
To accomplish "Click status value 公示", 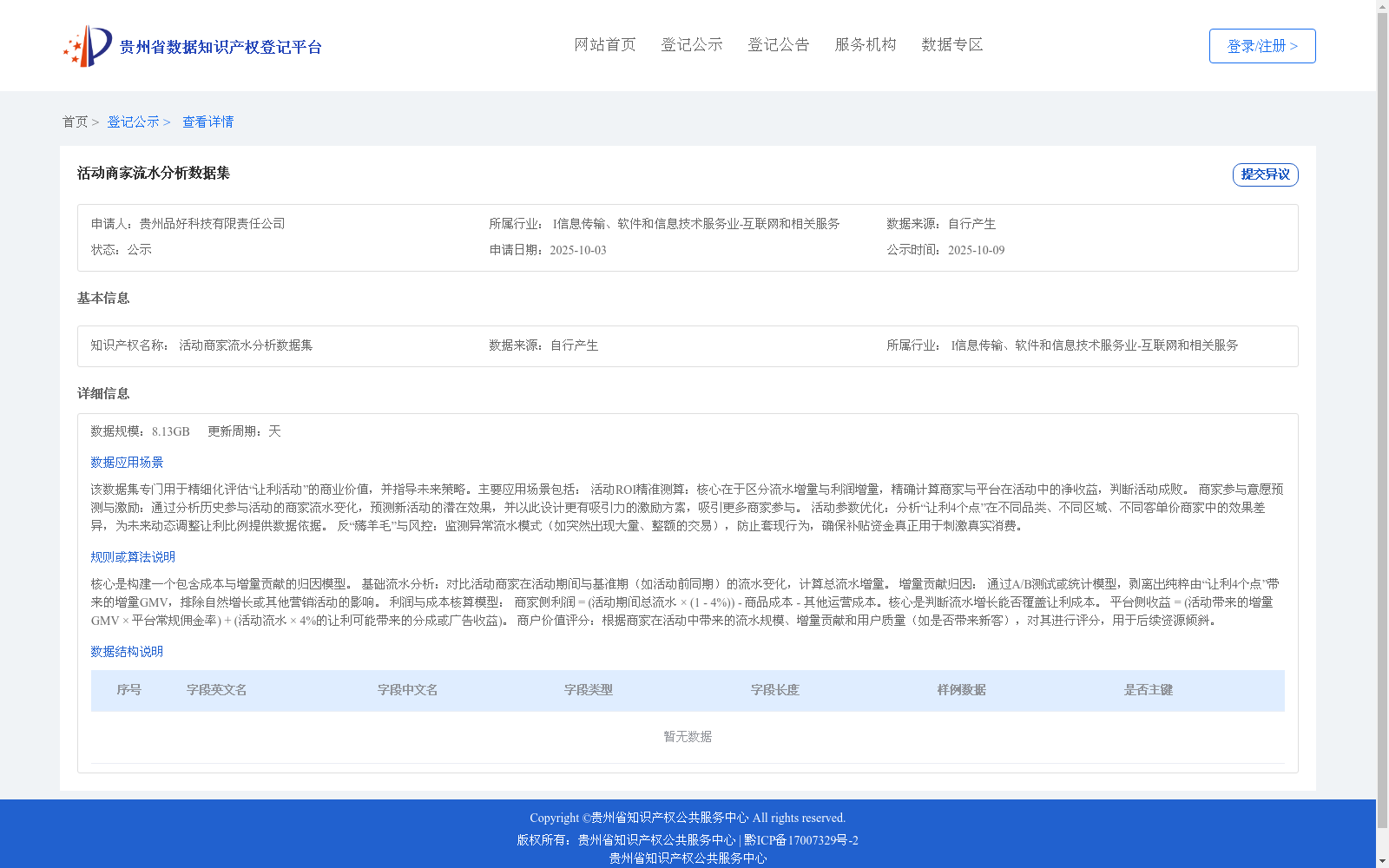I will [x=140, y=250].
